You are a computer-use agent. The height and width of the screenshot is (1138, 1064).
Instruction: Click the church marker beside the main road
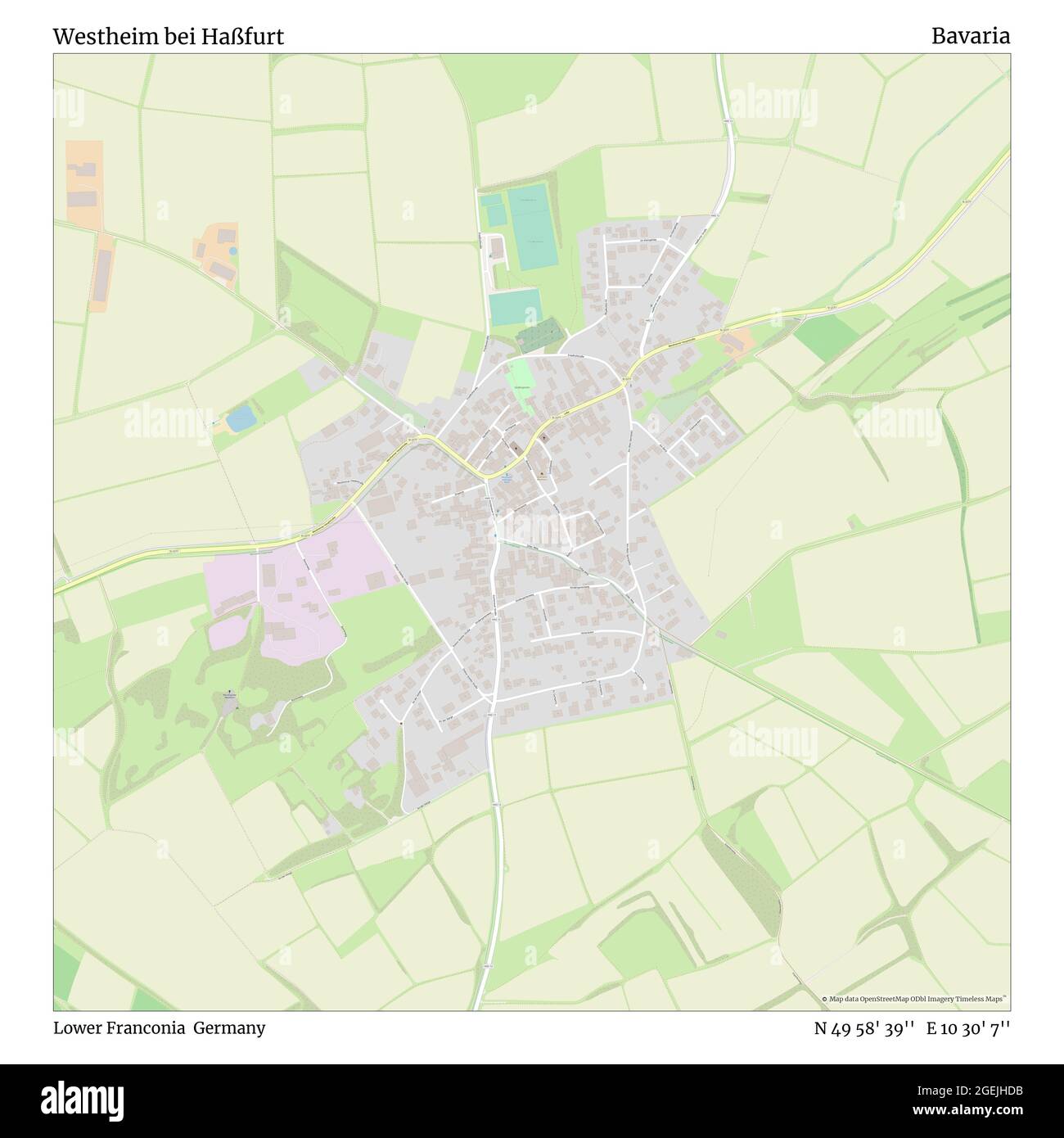(544, 439)
